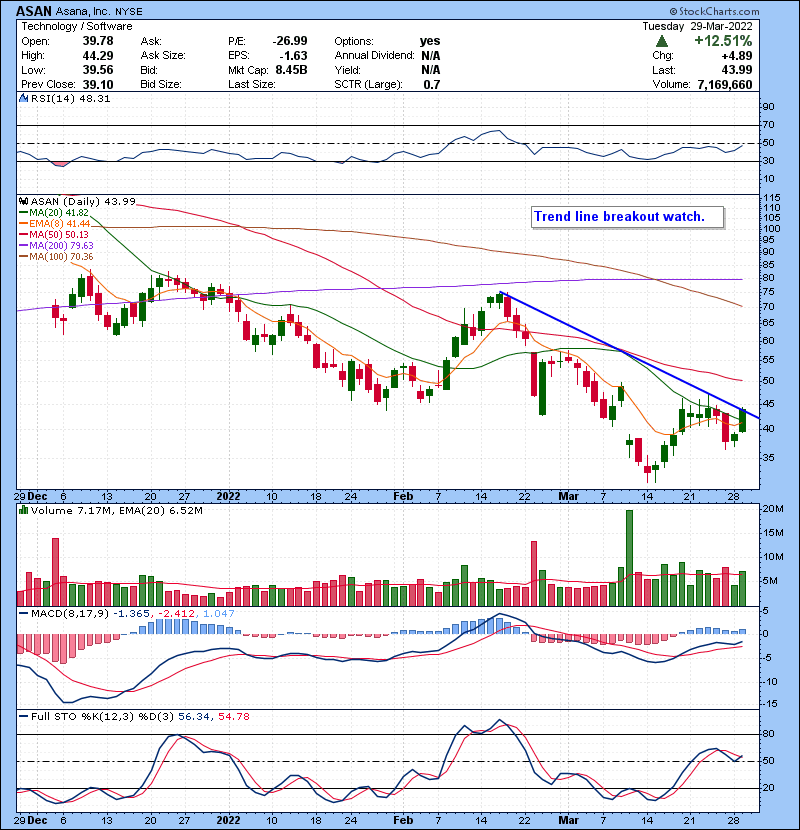
Task: Click the Low price value 39.56
Action: tap(98, 70)
